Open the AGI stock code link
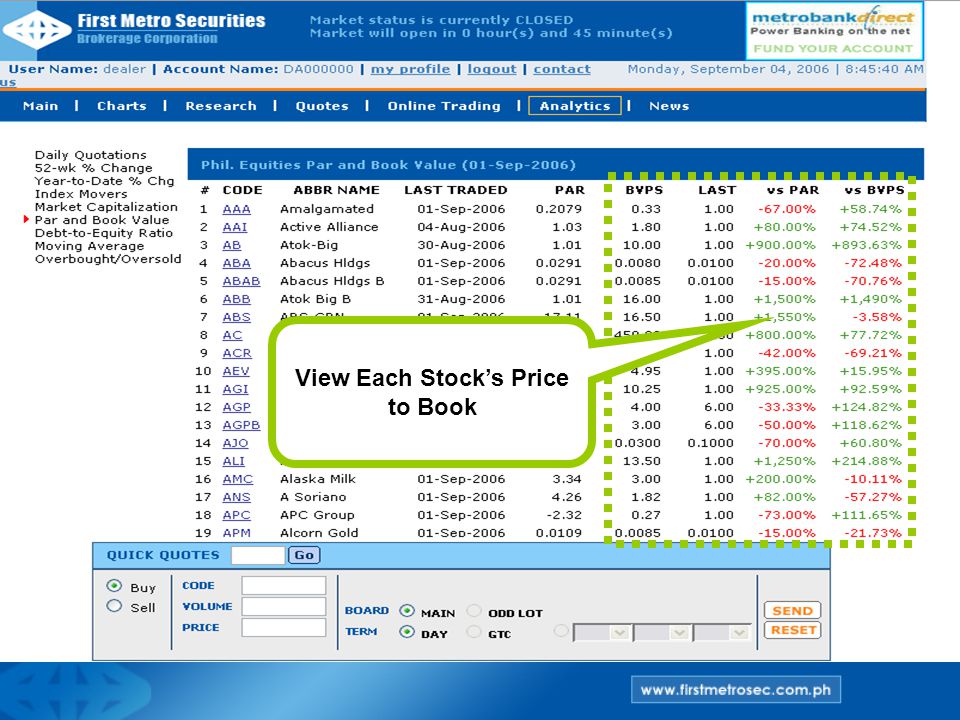This screenshot has height=720, width=960. click(x=235, y=389)
